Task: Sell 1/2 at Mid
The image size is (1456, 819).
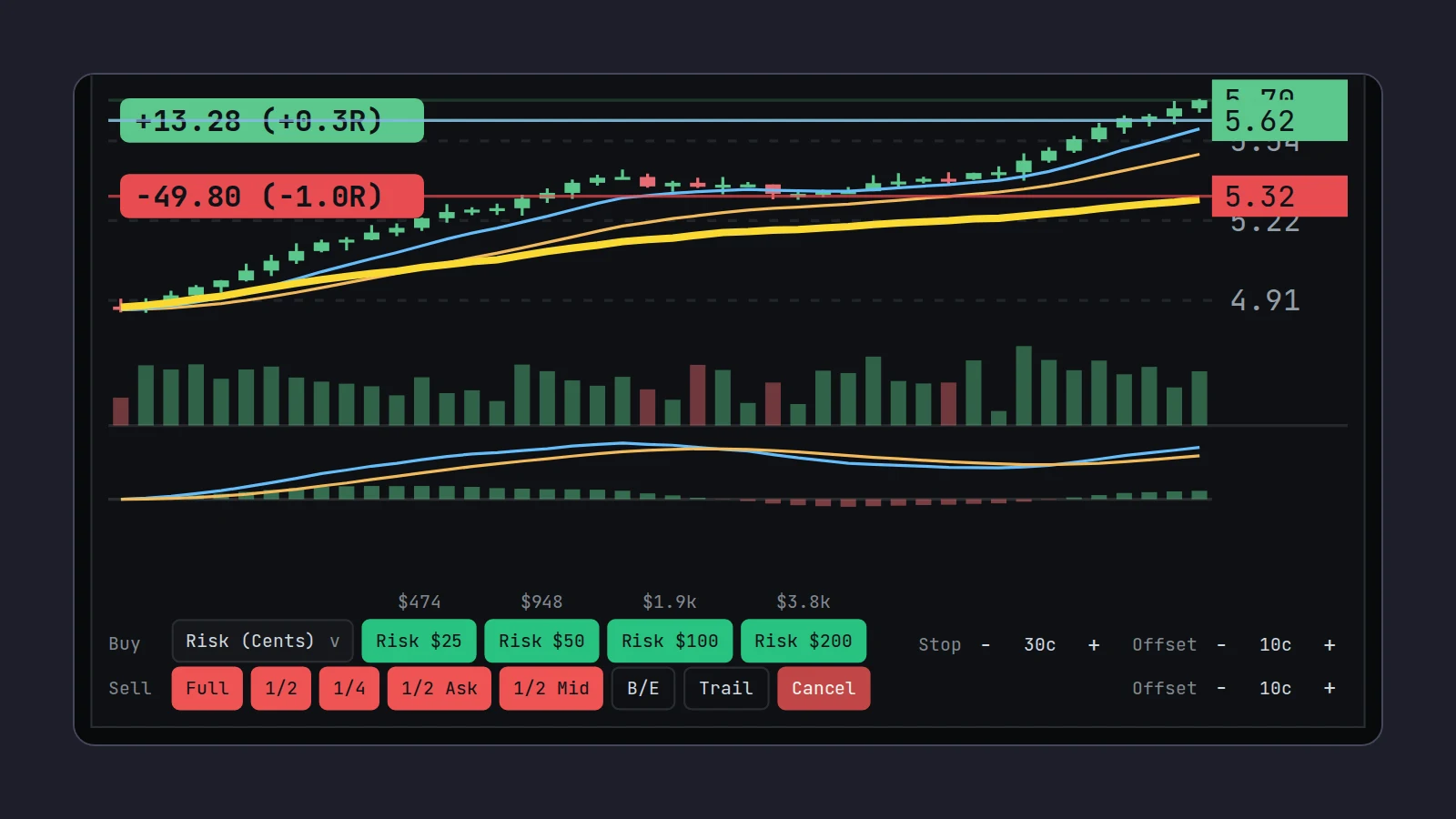Action: click(551, 689)
